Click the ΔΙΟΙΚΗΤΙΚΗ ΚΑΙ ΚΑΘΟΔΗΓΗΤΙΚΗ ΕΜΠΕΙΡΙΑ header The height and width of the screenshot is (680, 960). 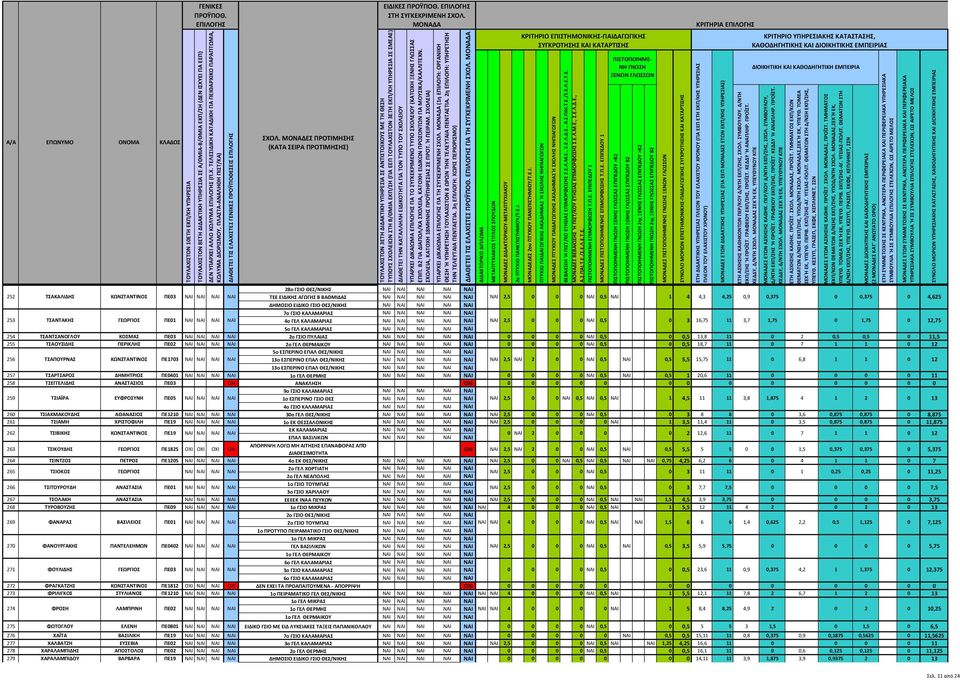coord(805,68)
